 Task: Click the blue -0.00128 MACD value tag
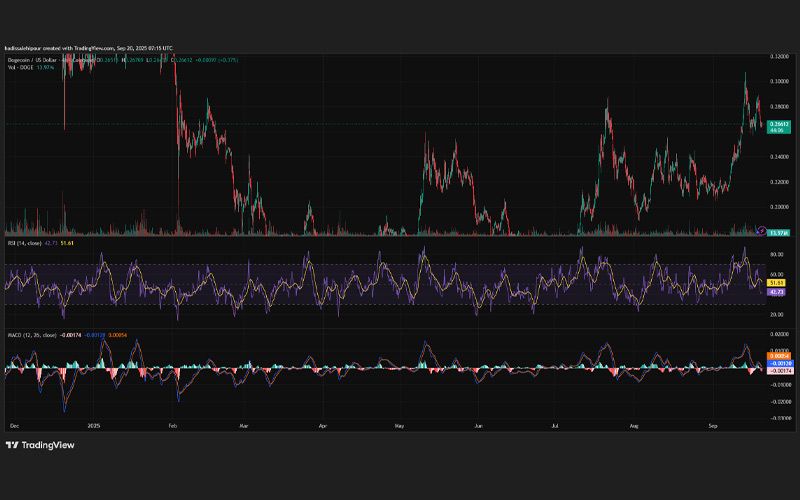pos(780,364)
